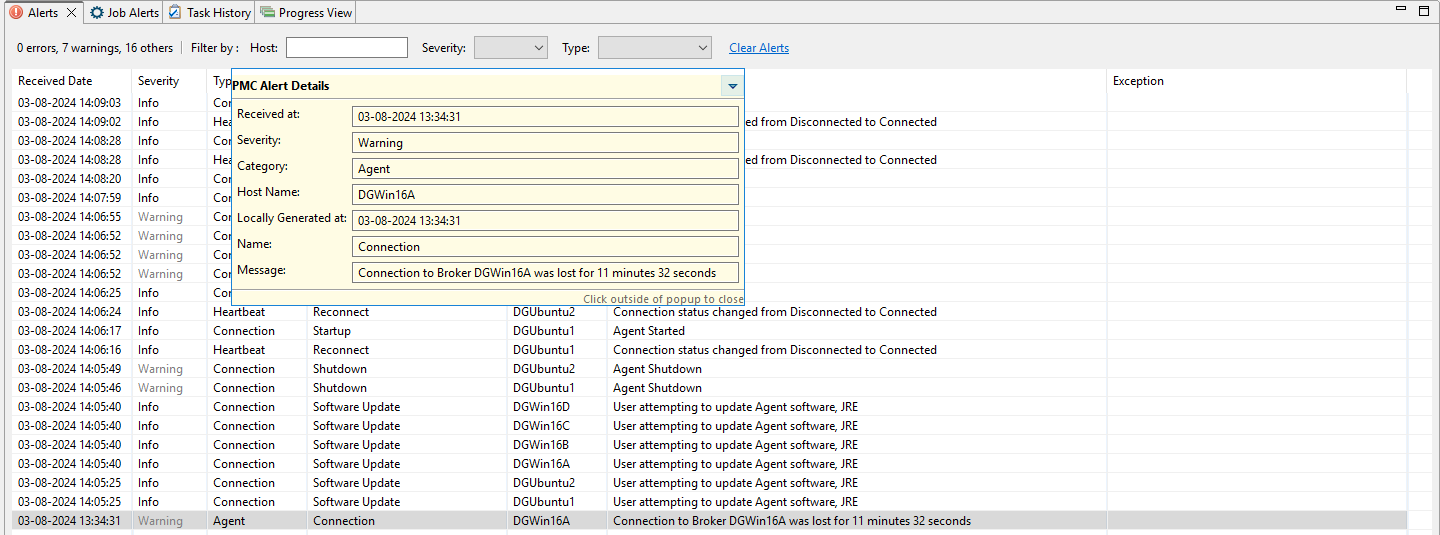Maximize the alerts view panel
Viewport: 1440px width, 535px height.
tap(1423, 10)
